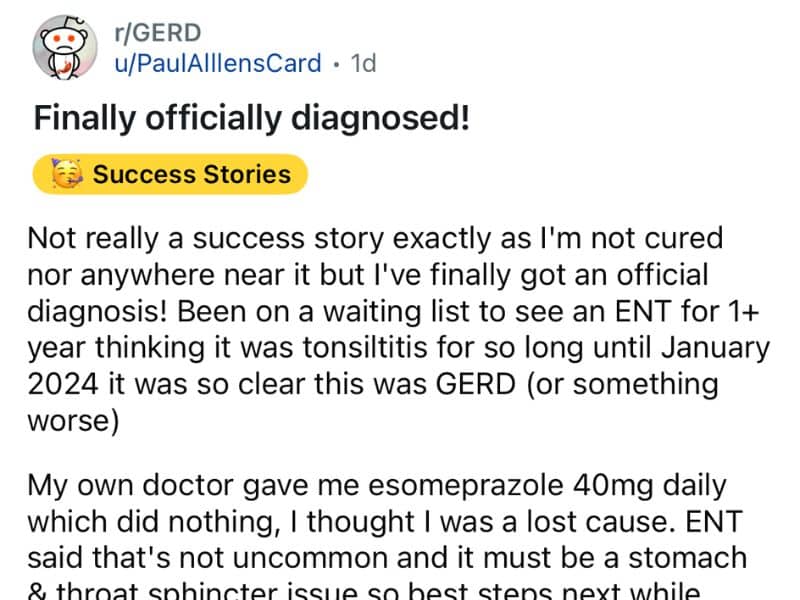Filter by the Success Stories flair
Image resolution: width=800 pixels, height=600 pixels.
coord(190,174)
